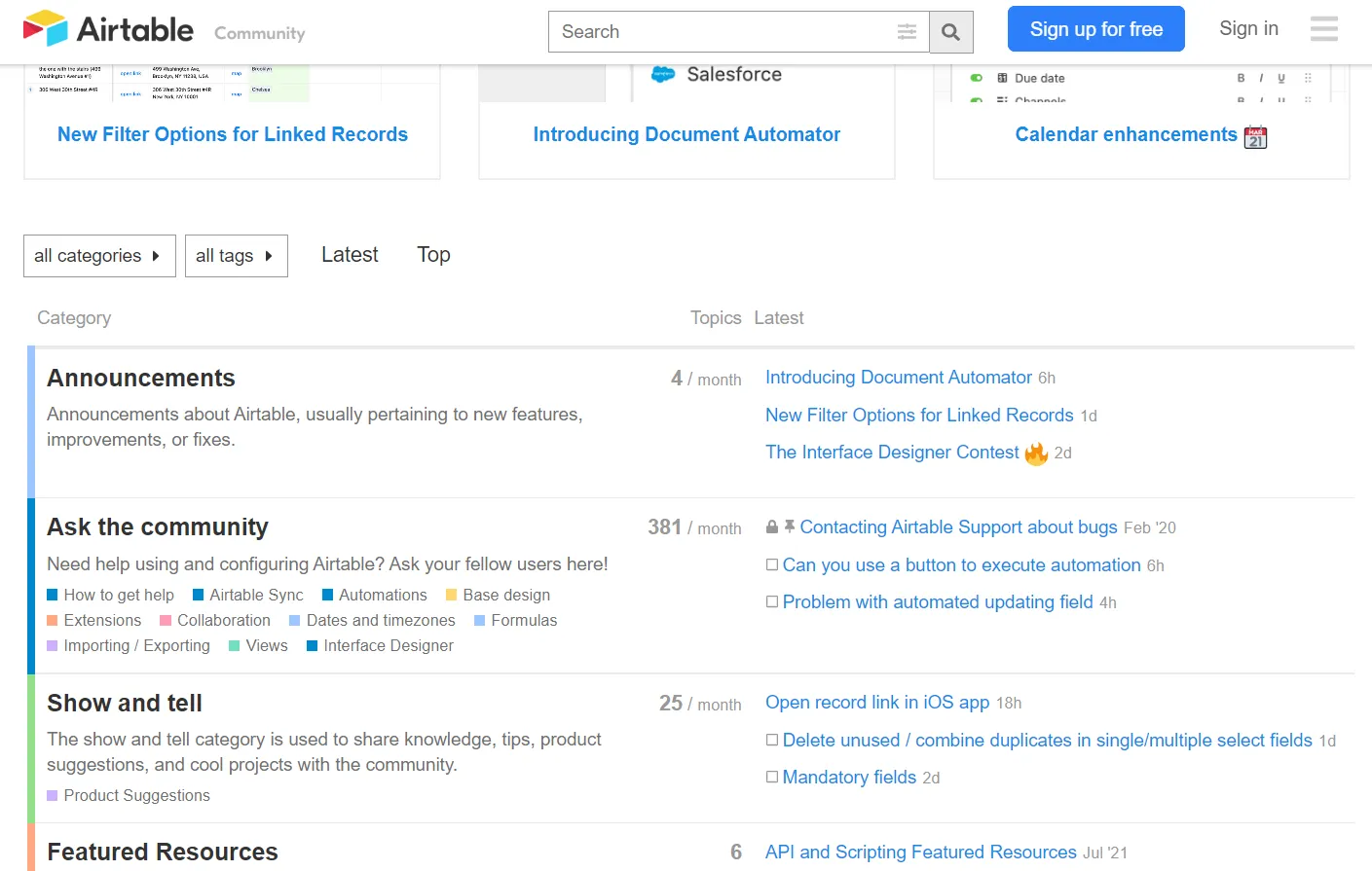Switch to the Top tab
Image resolution: width=1372 pixels, height=871 pixels.
tap(433, 255)
